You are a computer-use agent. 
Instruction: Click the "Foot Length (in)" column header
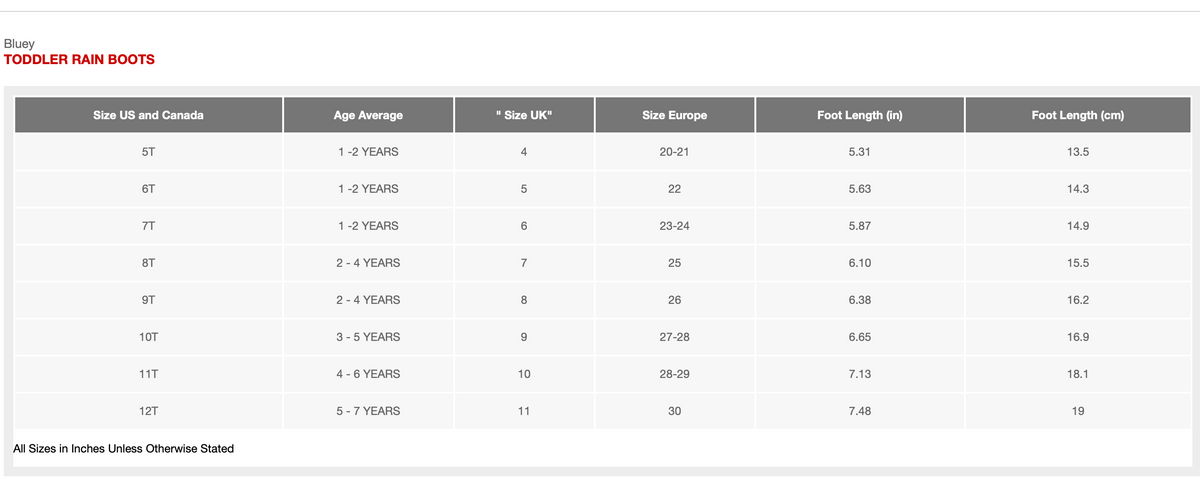[860, 115]
